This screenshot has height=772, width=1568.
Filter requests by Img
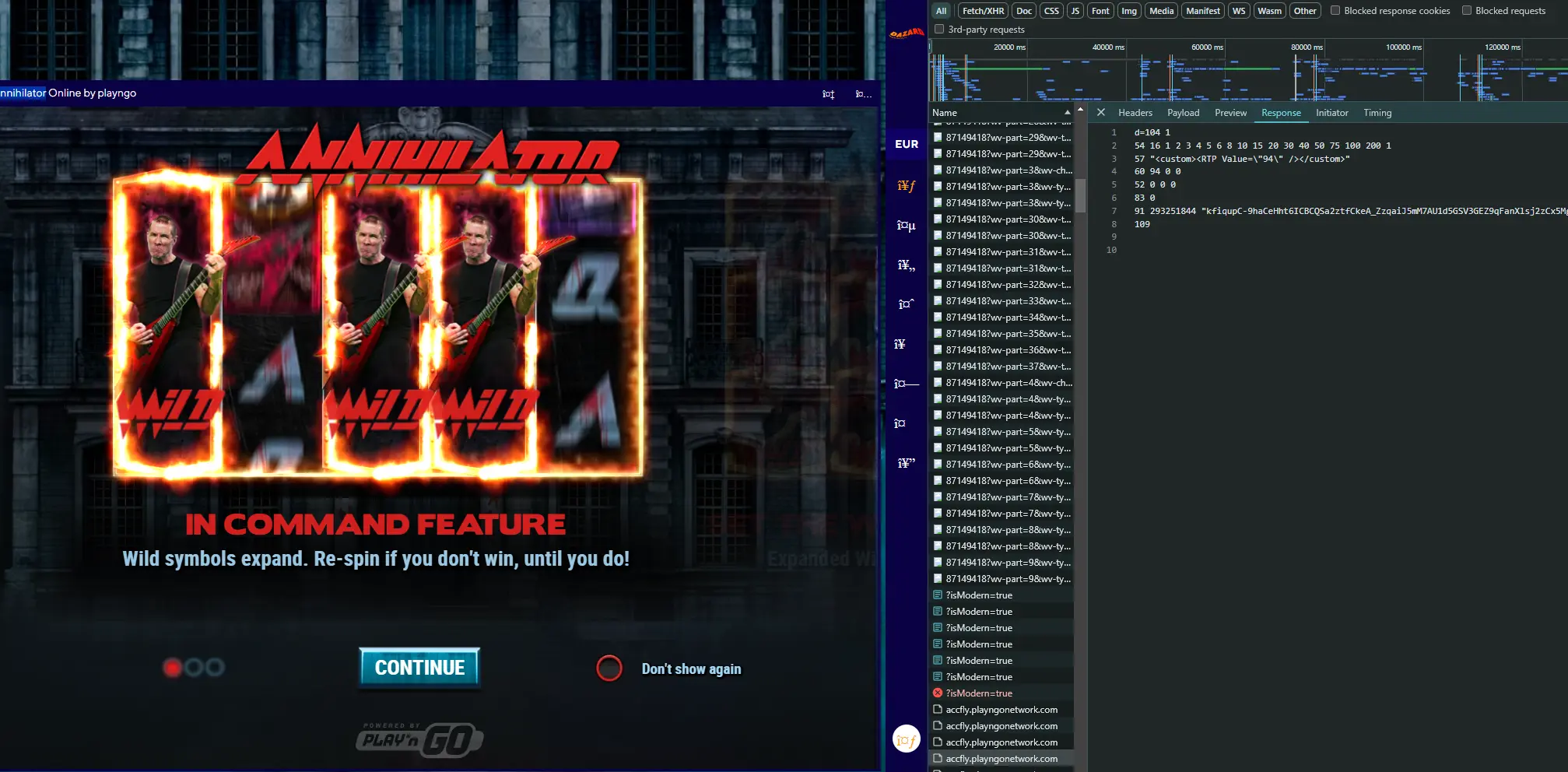tap(1129, 11)
